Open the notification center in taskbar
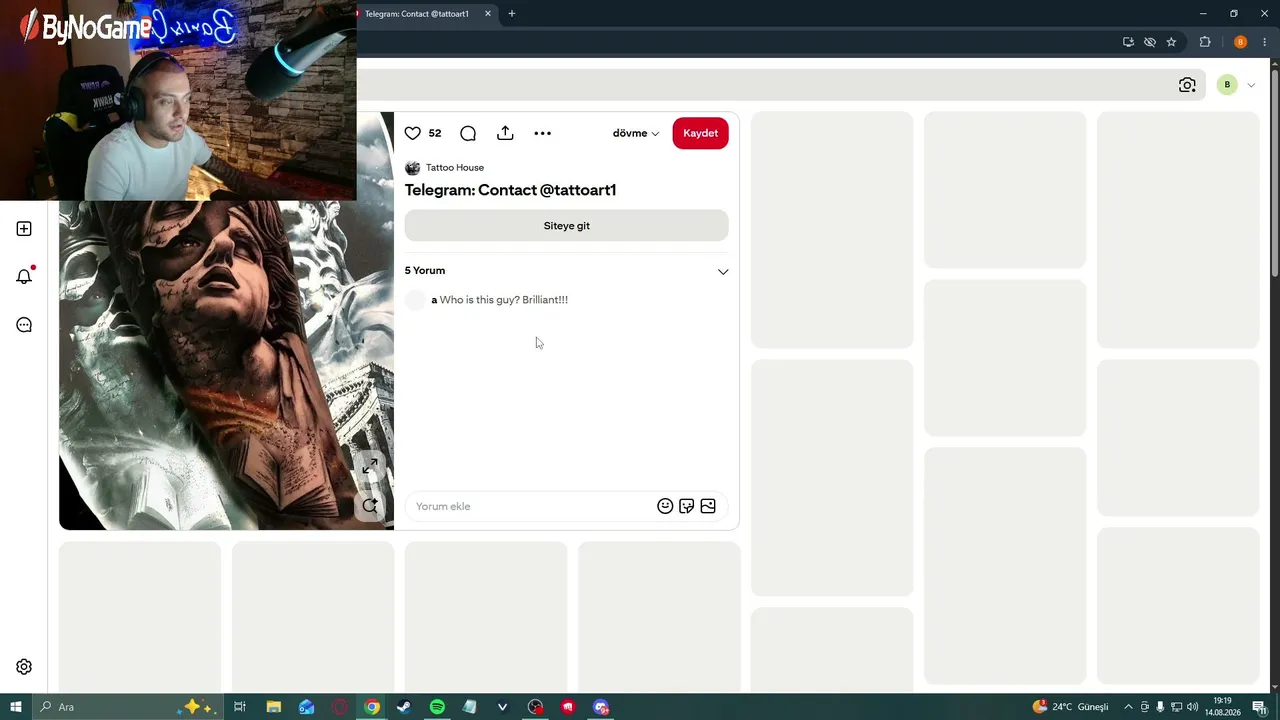The height and width of the screenshot is (720, 1280). point(1259,707)
